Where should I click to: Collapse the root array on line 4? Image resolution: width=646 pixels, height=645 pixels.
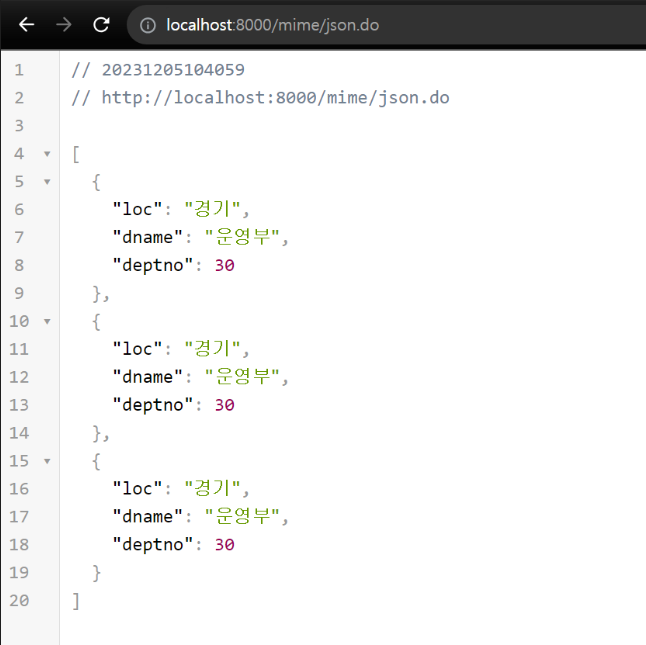[x=47, y=154]
